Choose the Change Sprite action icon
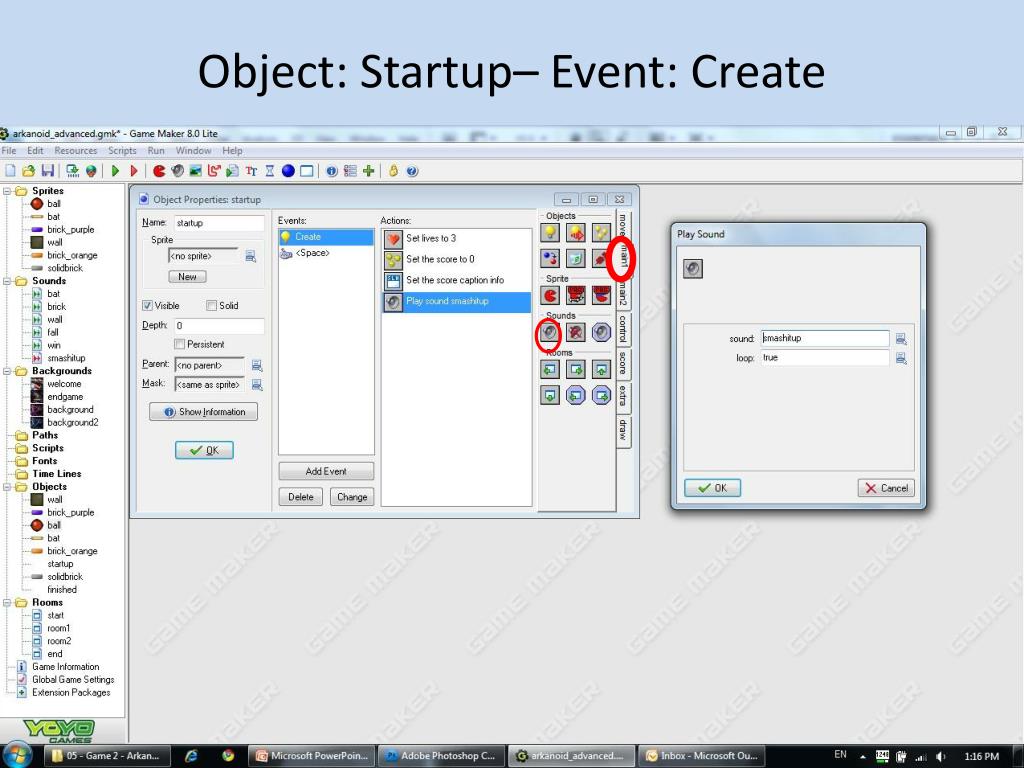Image resolution: width=1024 pixels, height=768 pixels. (550, 295)
